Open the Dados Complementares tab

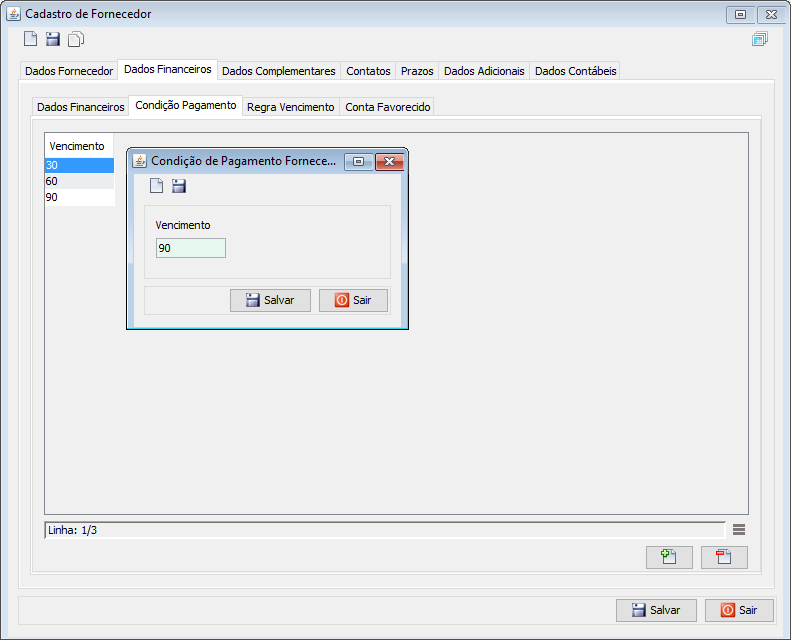click(278, 71)
